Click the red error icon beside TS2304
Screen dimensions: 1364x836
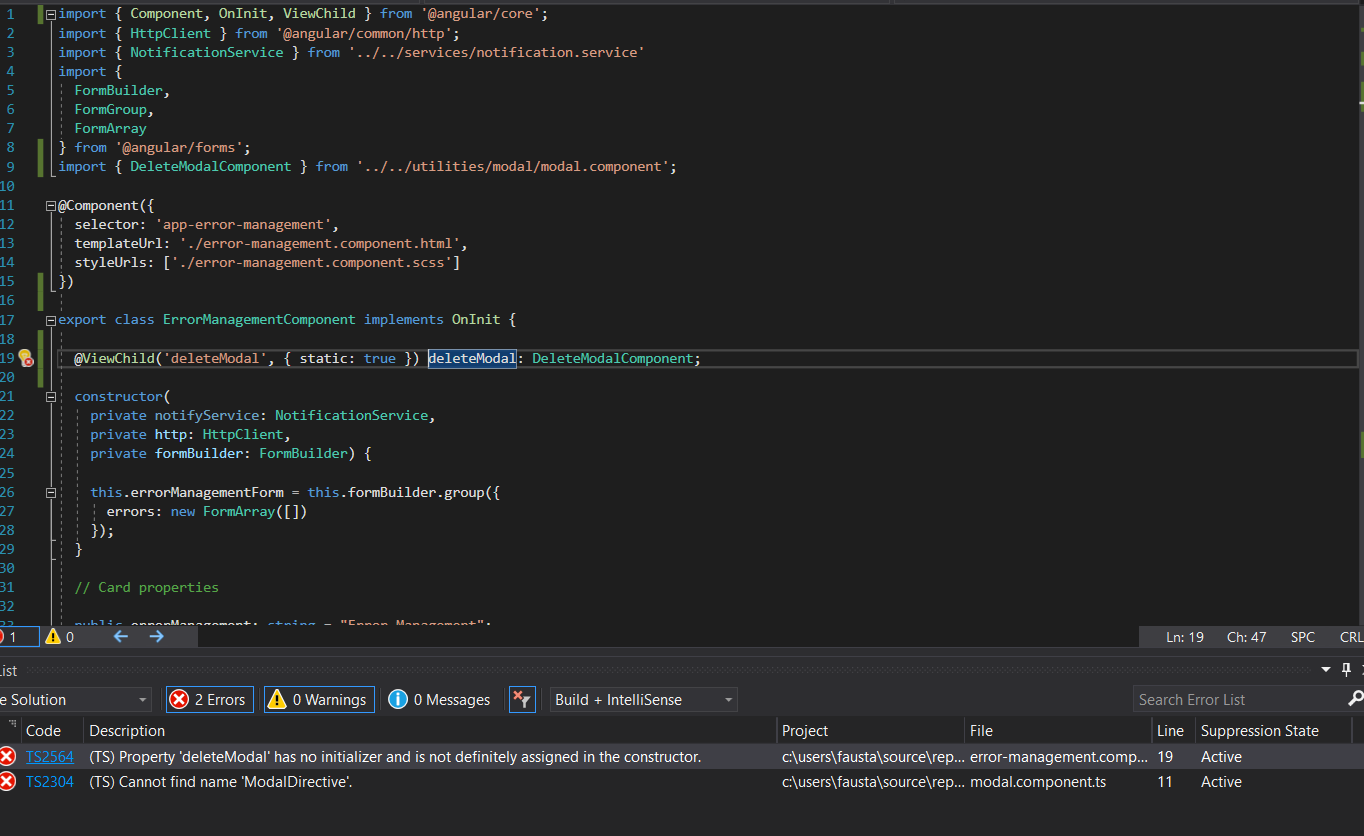8,782
